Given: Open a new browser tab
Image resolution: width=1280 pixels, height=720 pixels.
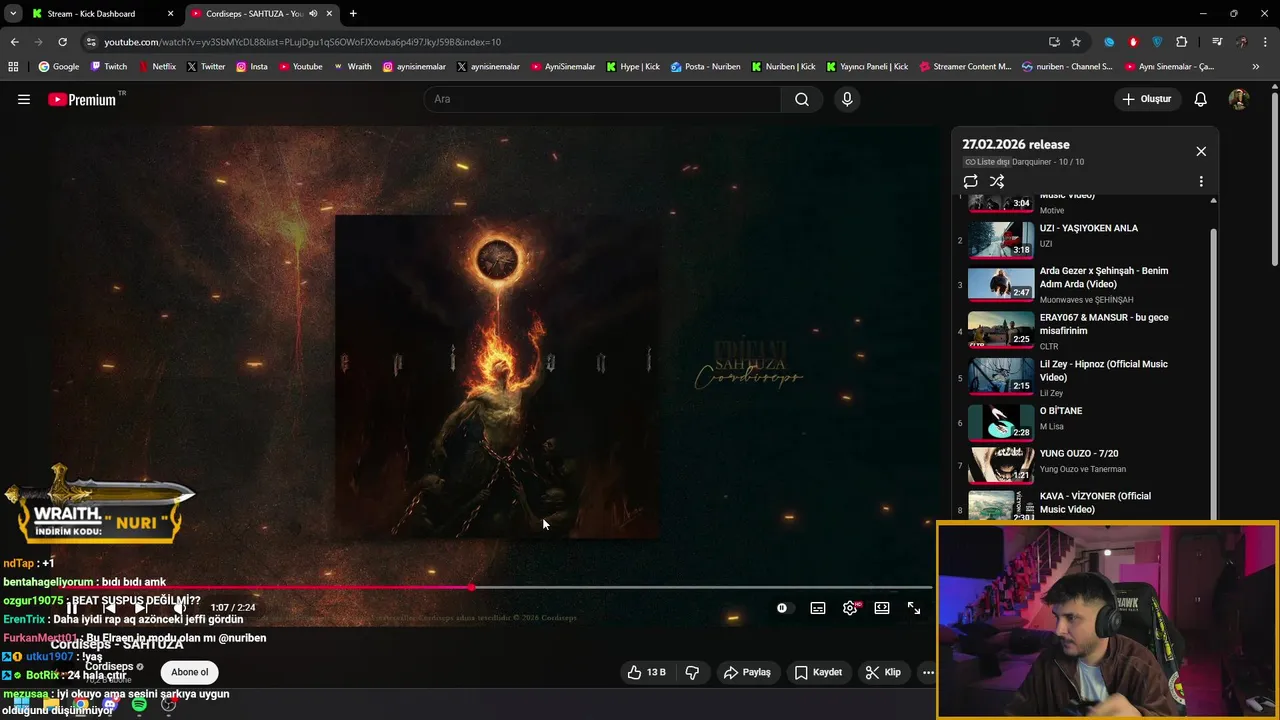Looking at the screenshot, I should pyautogui.click(x=353, y=14).
